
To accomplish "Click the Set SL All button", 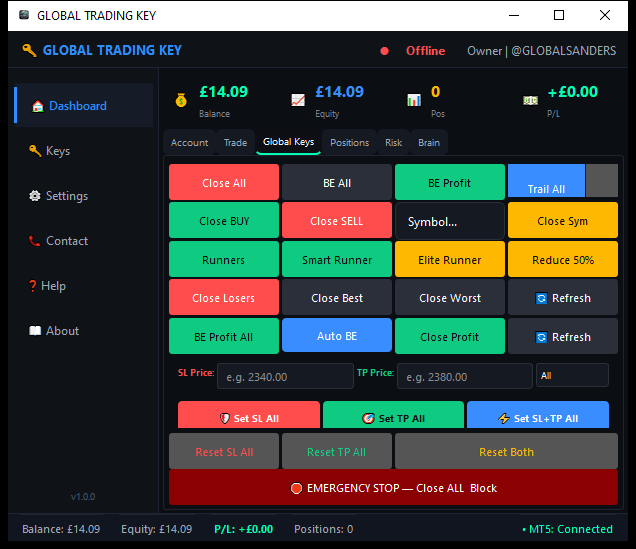I will pyautogui.click(x=249, y=415).
